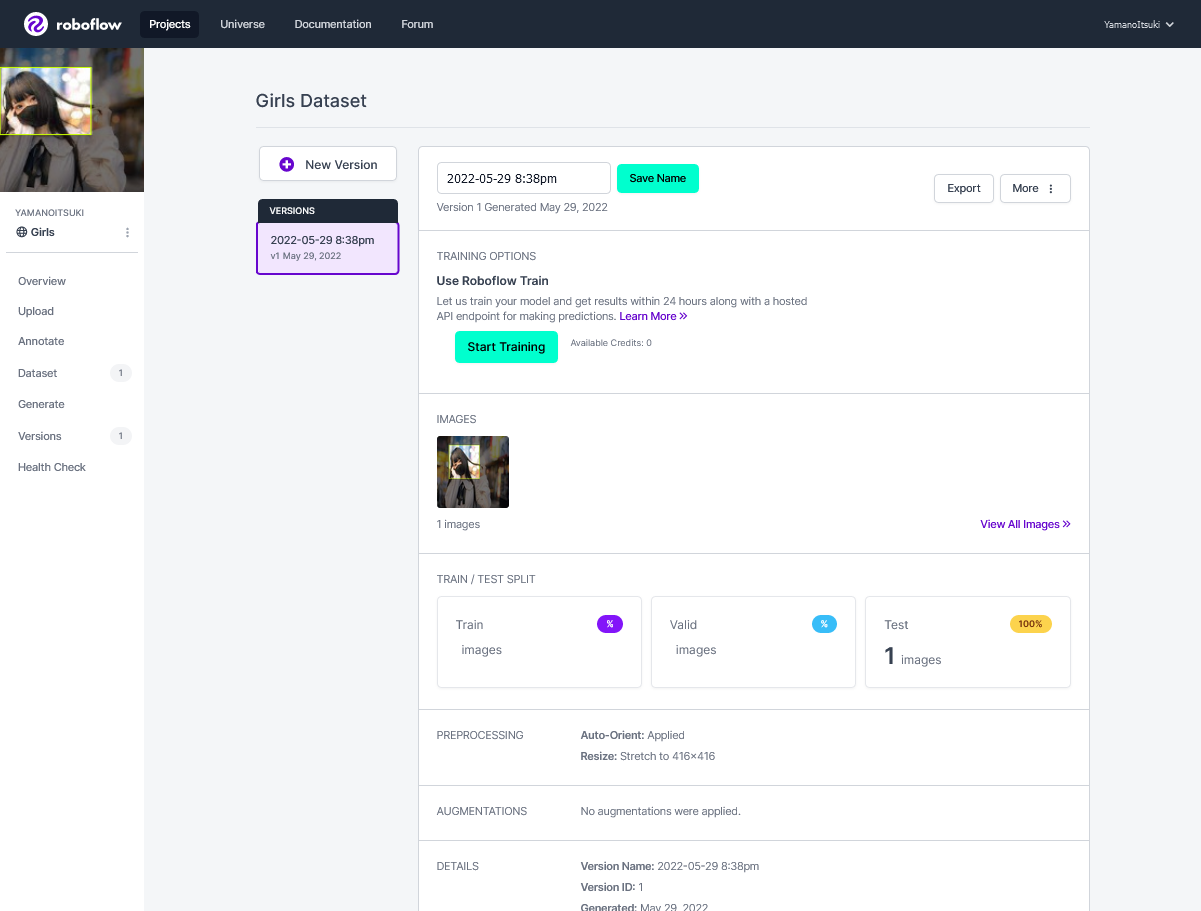Click the Train images card
This screenshot has width=1201, height=911.
539,642
